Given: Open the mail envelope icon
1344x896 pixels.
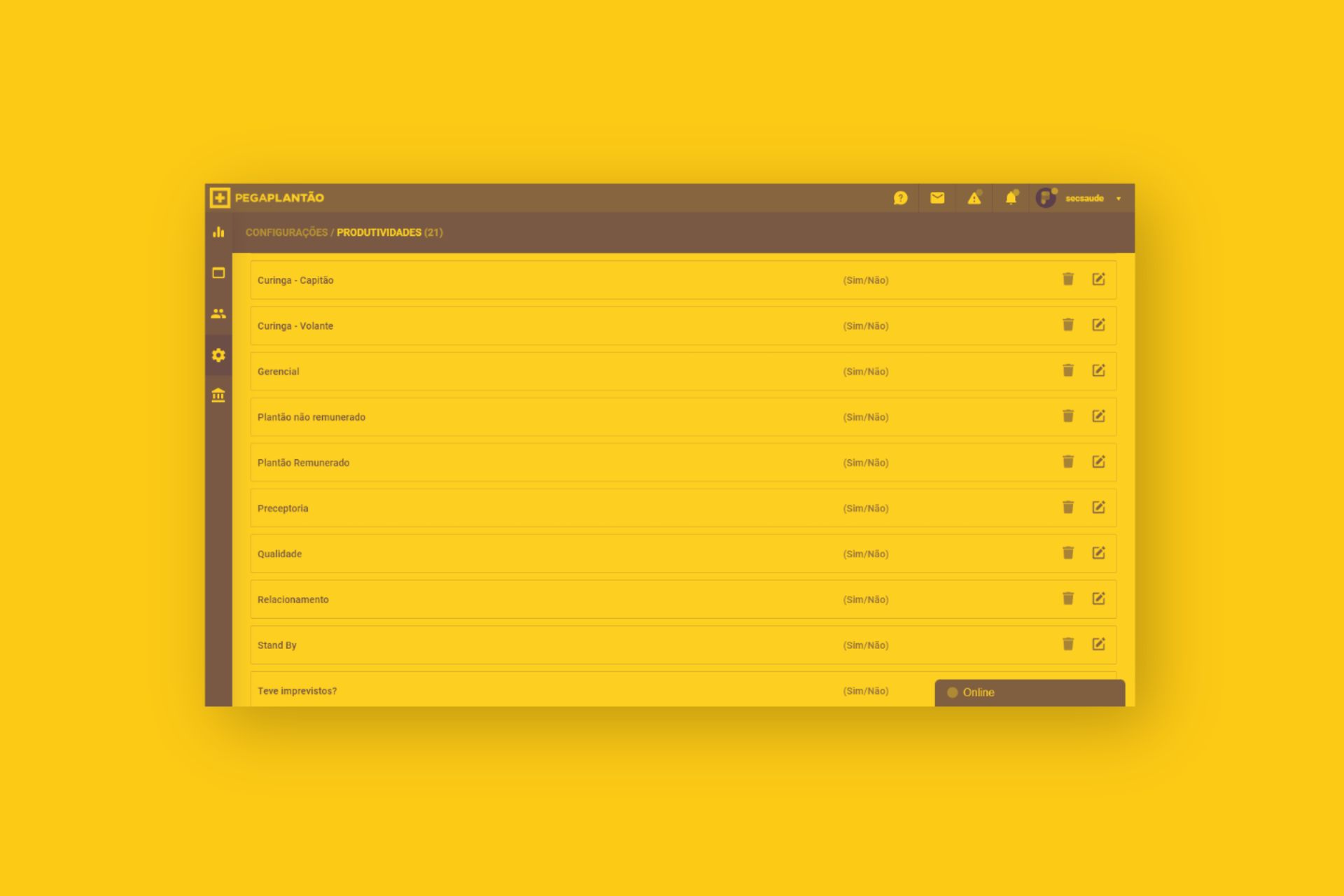Looking at the screenshot, I should pyautogui.click(x=937, y=198).
